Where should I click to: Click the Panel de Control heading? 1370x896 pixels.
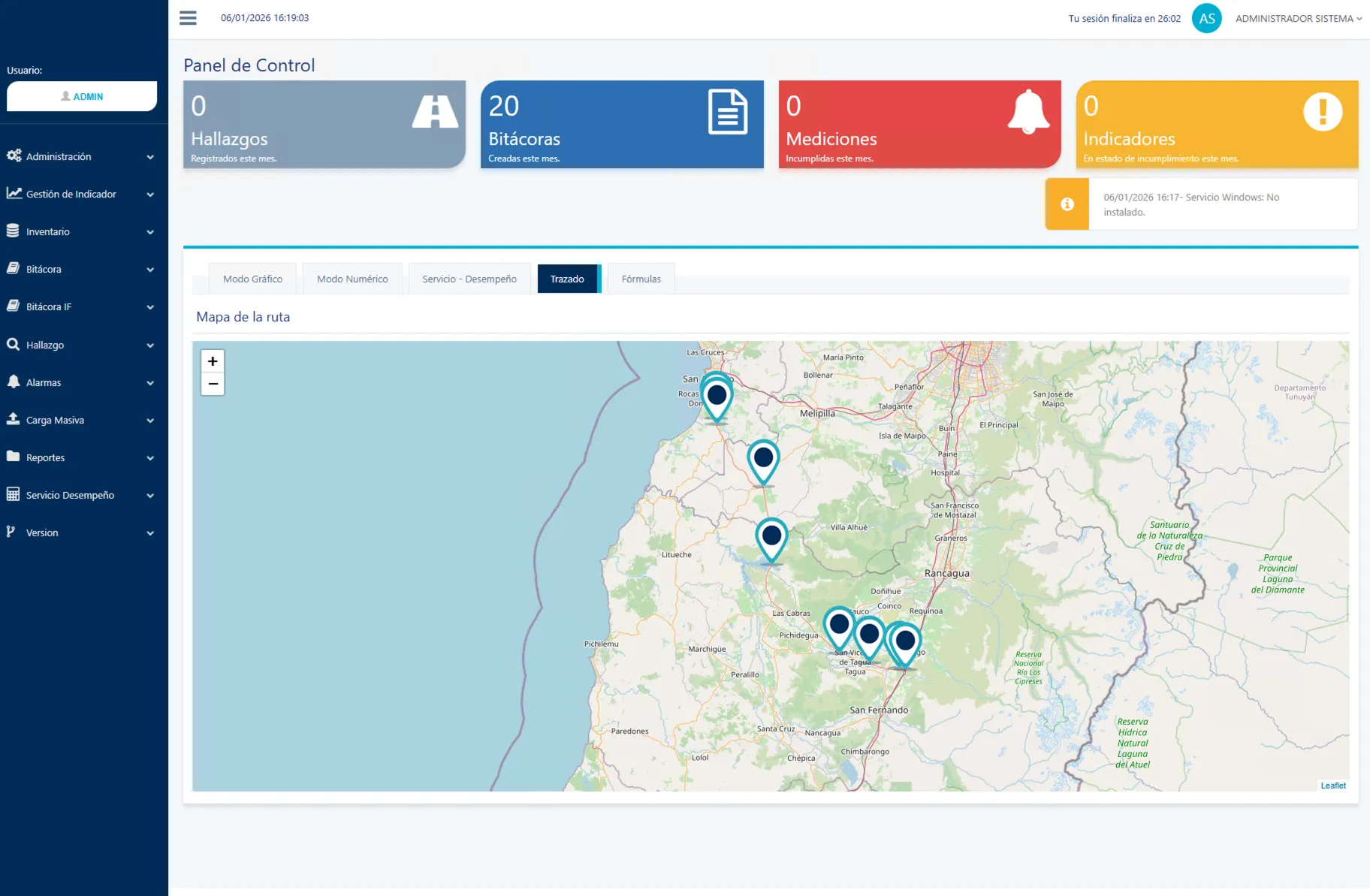point(249,65)
